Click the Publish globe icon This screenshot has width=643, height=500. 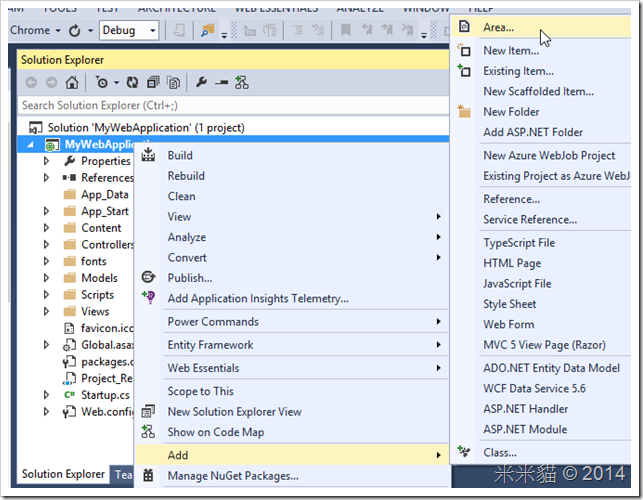148,278
